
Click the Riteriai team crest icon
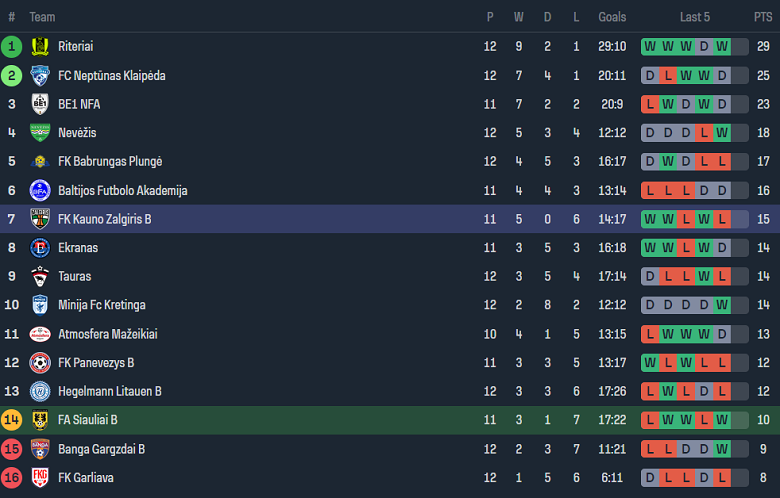pyautogui.click(x=40, y=46)
